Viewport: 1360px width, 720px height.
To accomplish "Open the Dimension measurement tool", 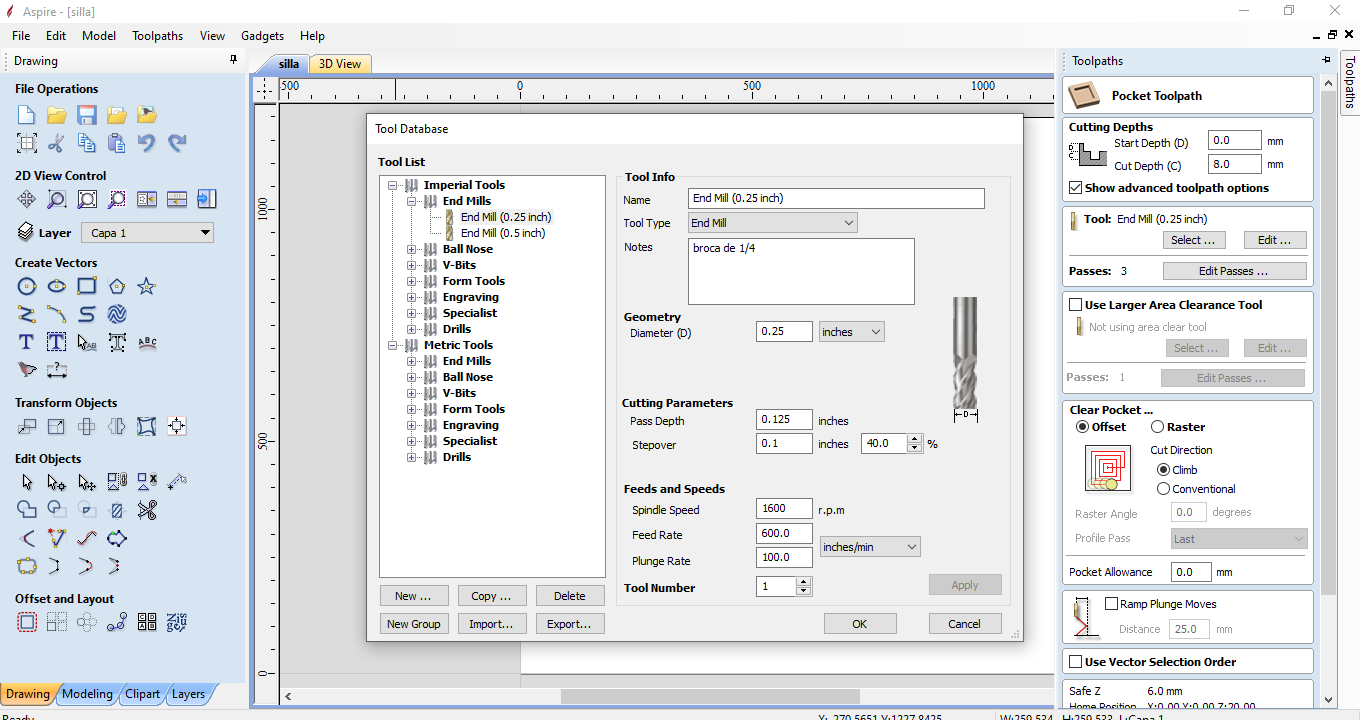I will tap(57, 371).
